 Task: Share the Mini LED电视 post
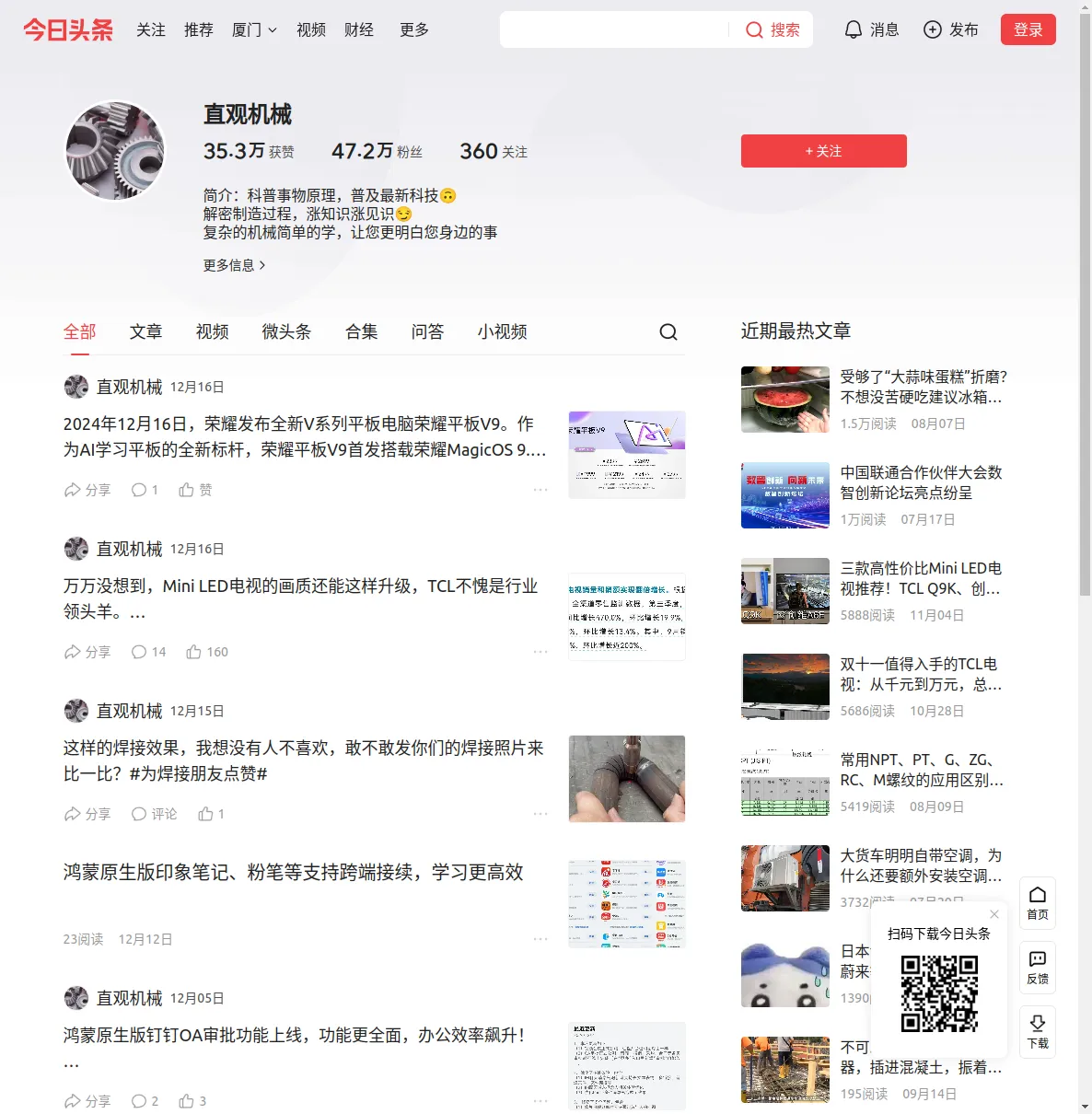pos(87,652)
